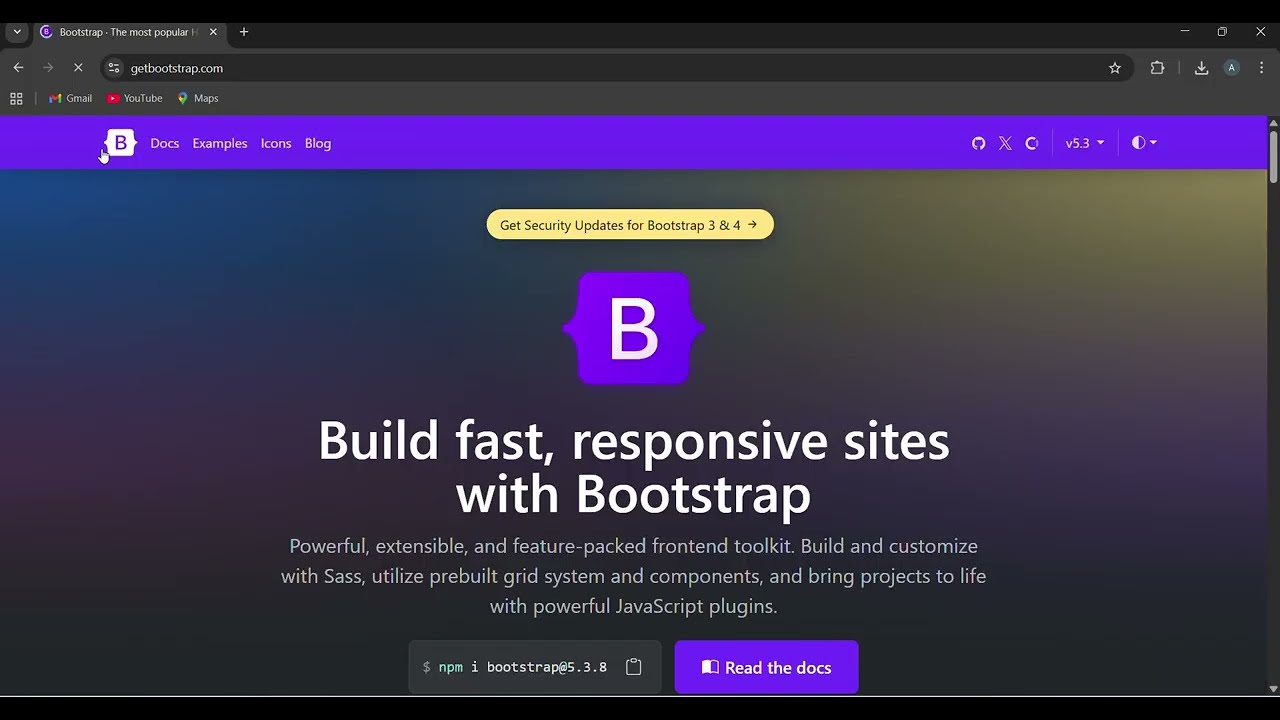Click the 'Powerful, extensible, and feature-packed' paragraph
1280x720 pixels.
pyautogui.click(x=634, y=576)
